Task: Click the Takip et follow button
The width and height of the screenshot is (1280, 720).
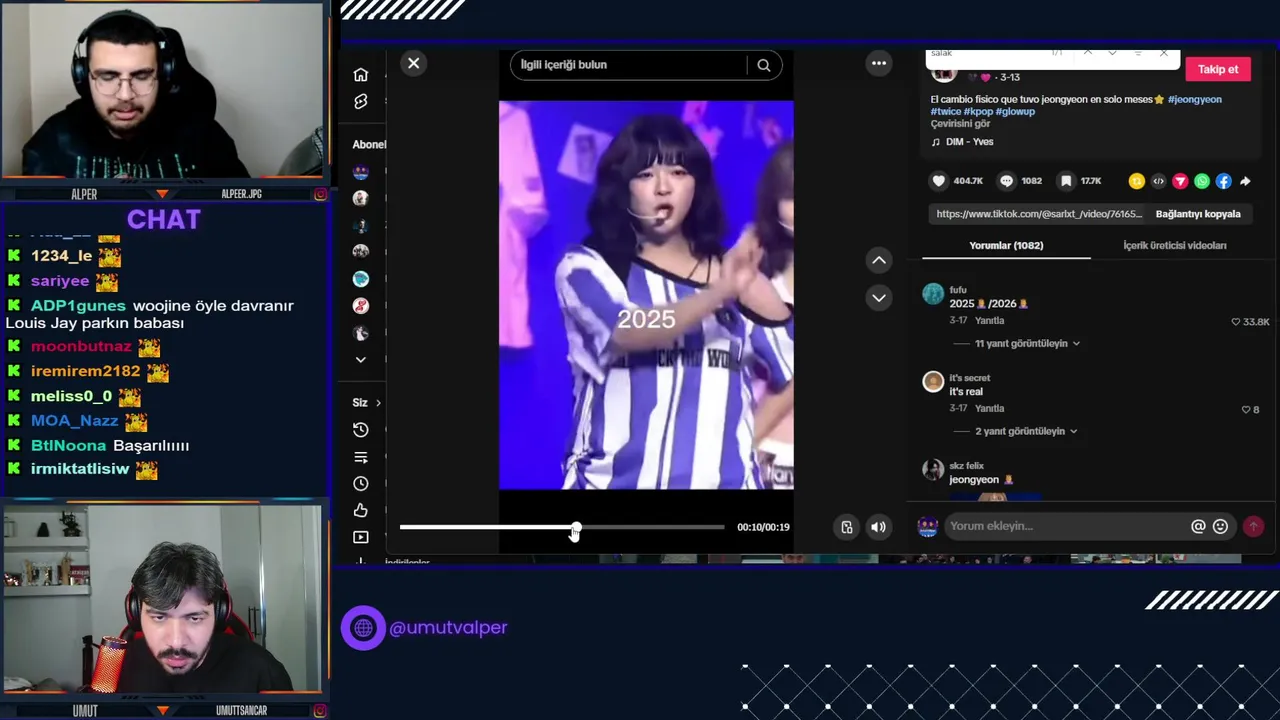Action: tap(1218, 69)
